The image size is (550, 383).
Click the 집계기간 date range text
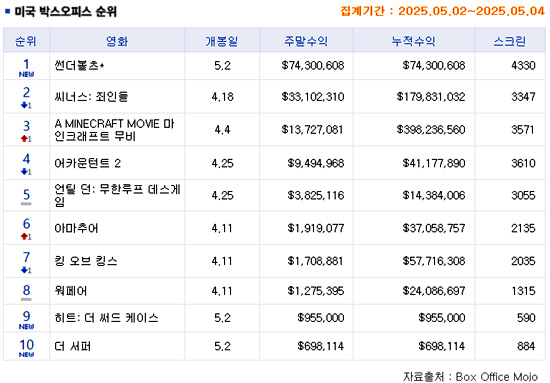tap(442, 11)
